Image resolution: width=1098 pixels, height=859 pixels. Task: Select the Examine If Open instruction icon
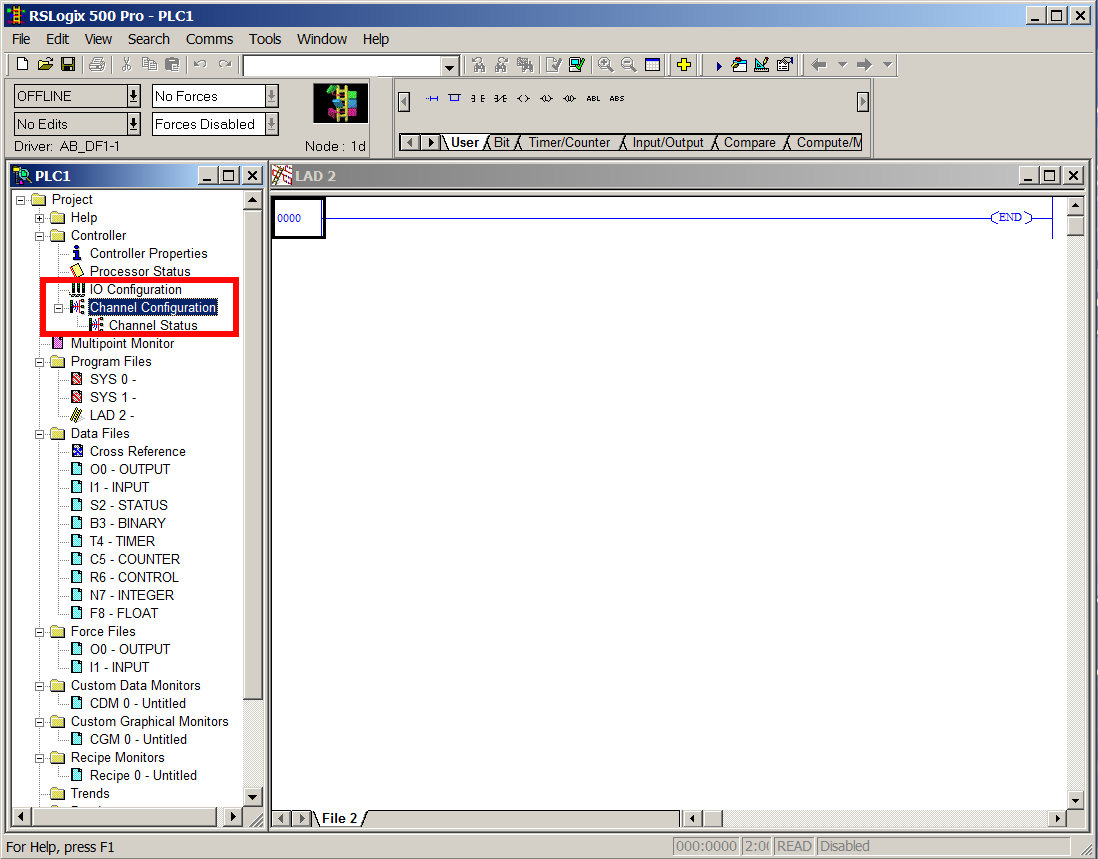tap(500, 98)
